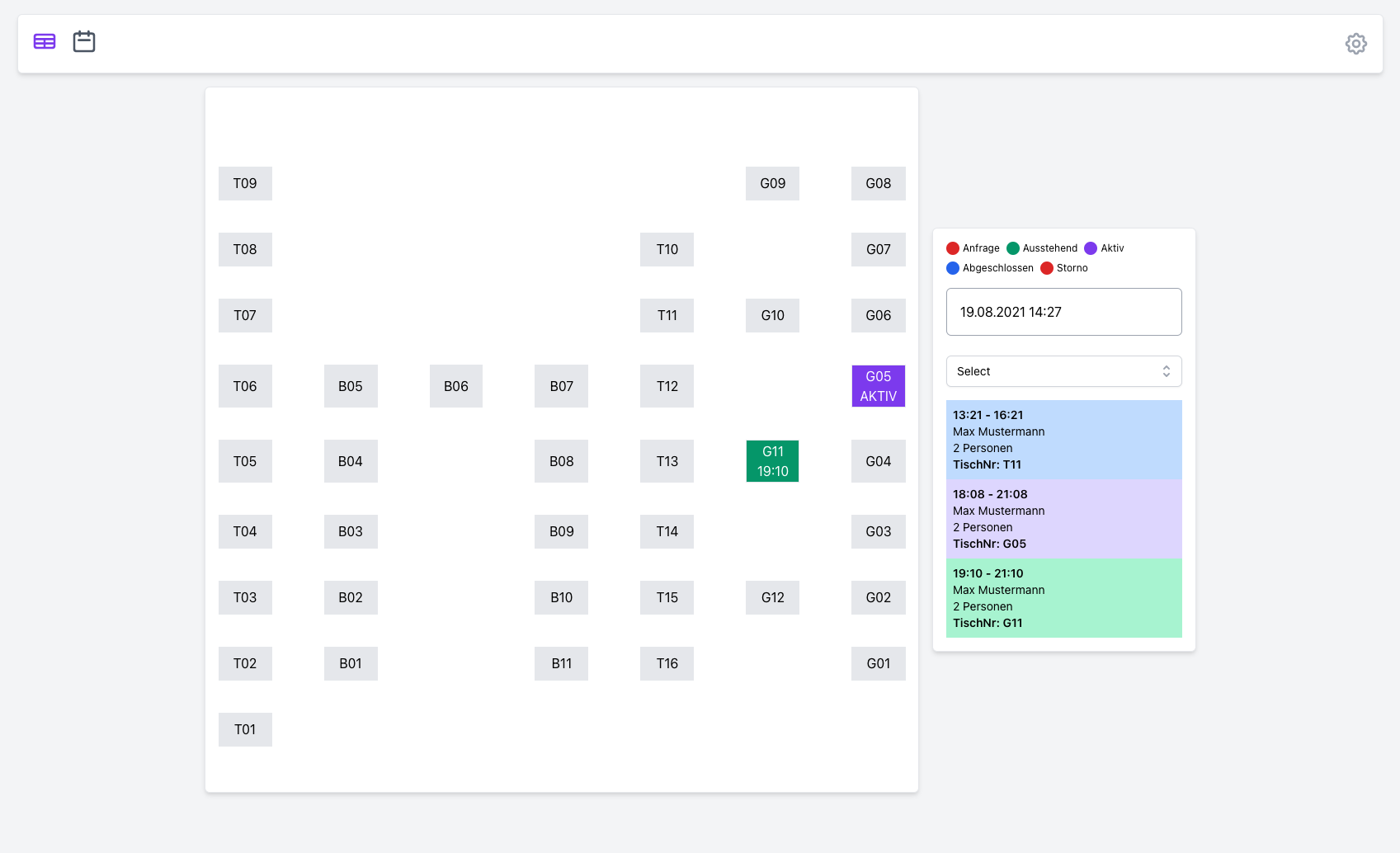Viewport: 1400px width, 853px height.
Task: Select table G06
Action: [879, 315]
